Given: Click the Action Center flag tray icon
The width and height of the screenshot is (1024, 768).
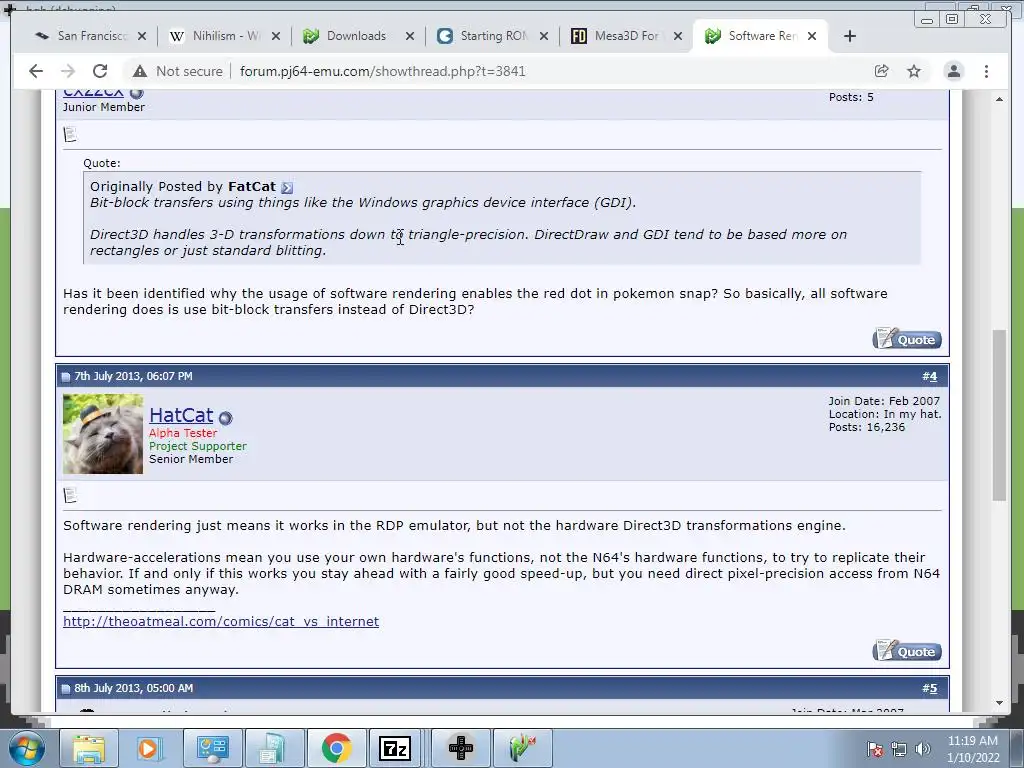Looking at the screenshot, I should click(875, 749).
